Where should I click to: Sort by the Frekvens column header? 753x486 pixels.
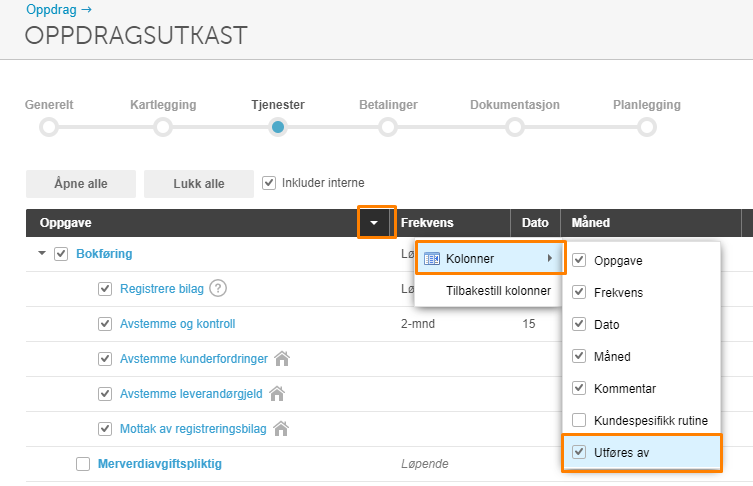(x=452, y=223)
